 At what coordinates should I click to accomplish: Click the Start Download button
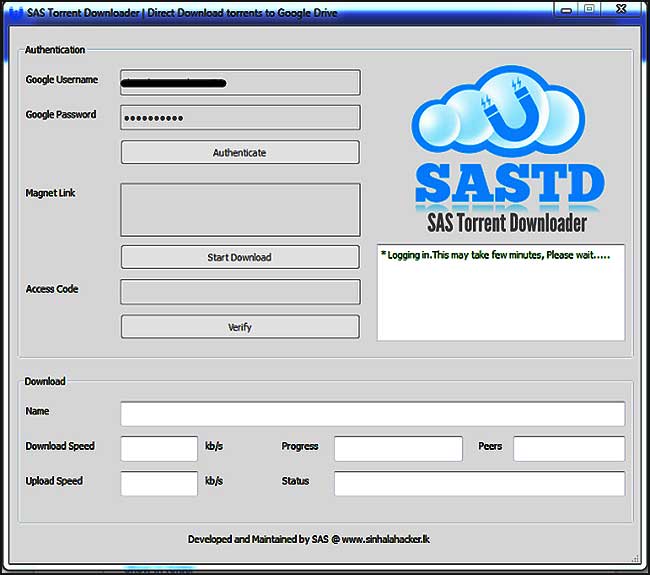pos(240,257)
